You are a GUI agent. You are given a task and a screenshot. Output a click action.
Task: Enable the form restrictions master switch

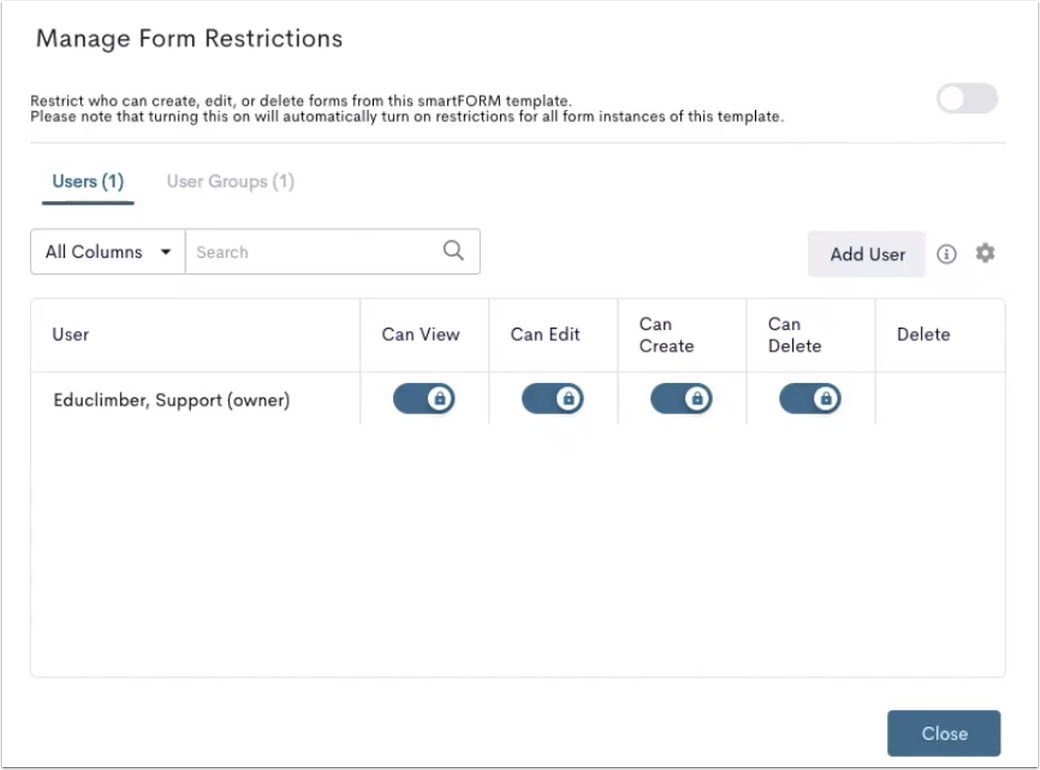click(x=967, y=99)
